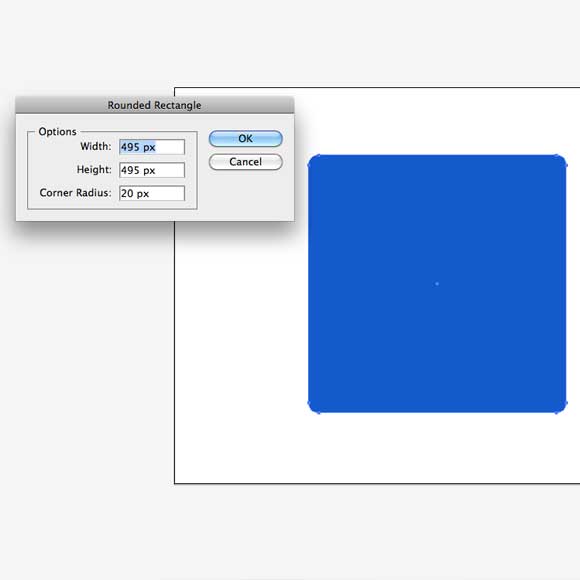Click the bottom-right corner anchor point on the bottom edge
This screenshot has width=580, height=580.
click(556, 412)
